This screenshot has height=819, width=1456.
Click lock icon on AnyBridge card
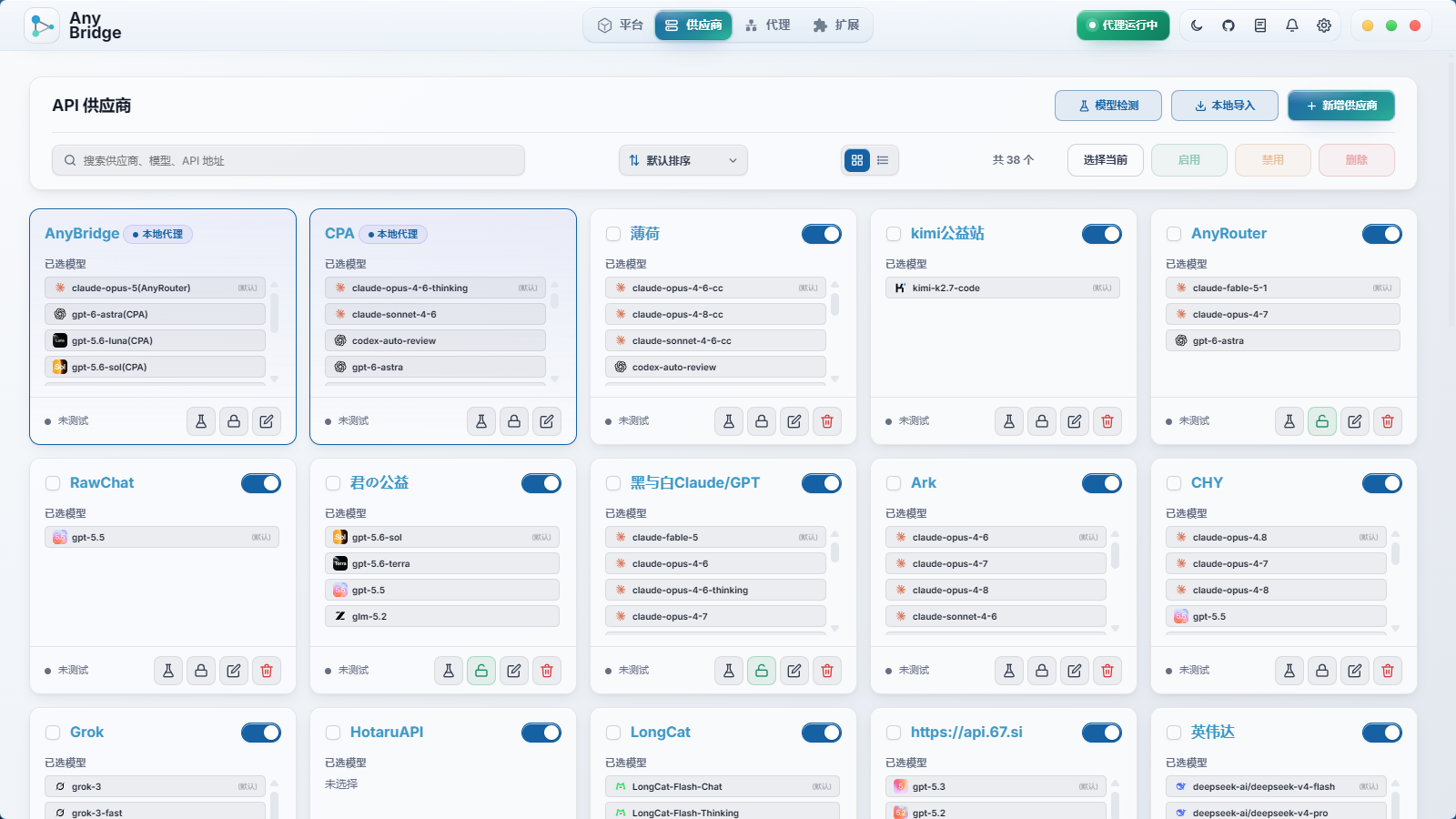[234, 421]
